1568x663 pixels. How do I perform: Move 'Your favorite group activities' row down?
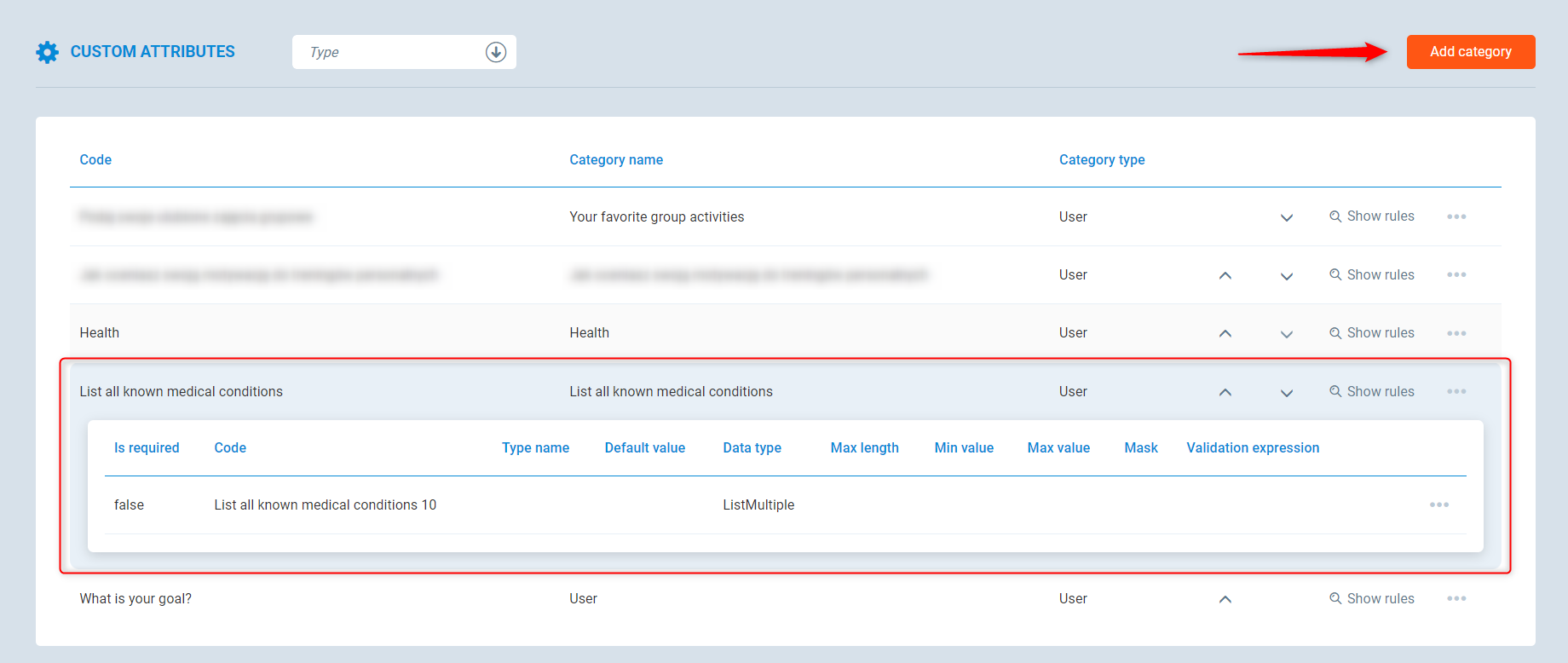coord(1286,217)
